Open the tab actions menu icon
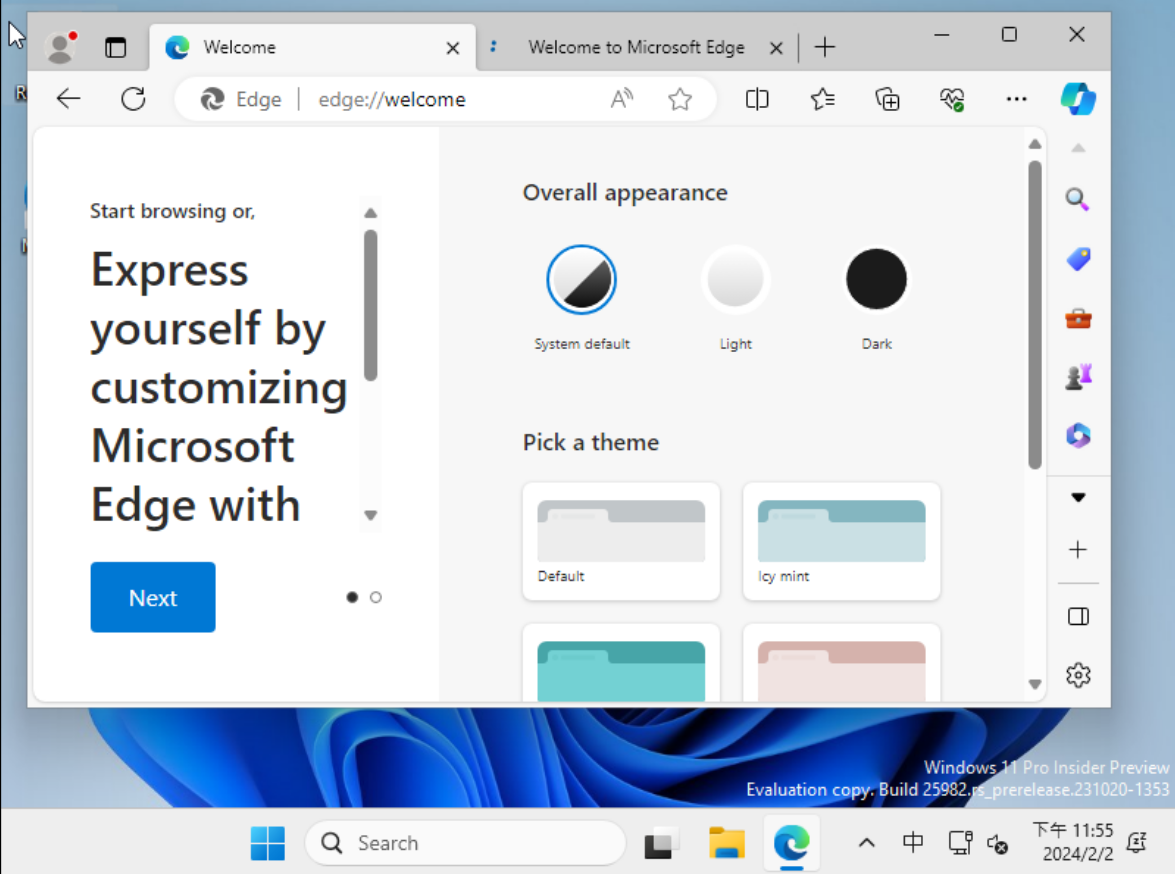 click(x=115, y=48)
